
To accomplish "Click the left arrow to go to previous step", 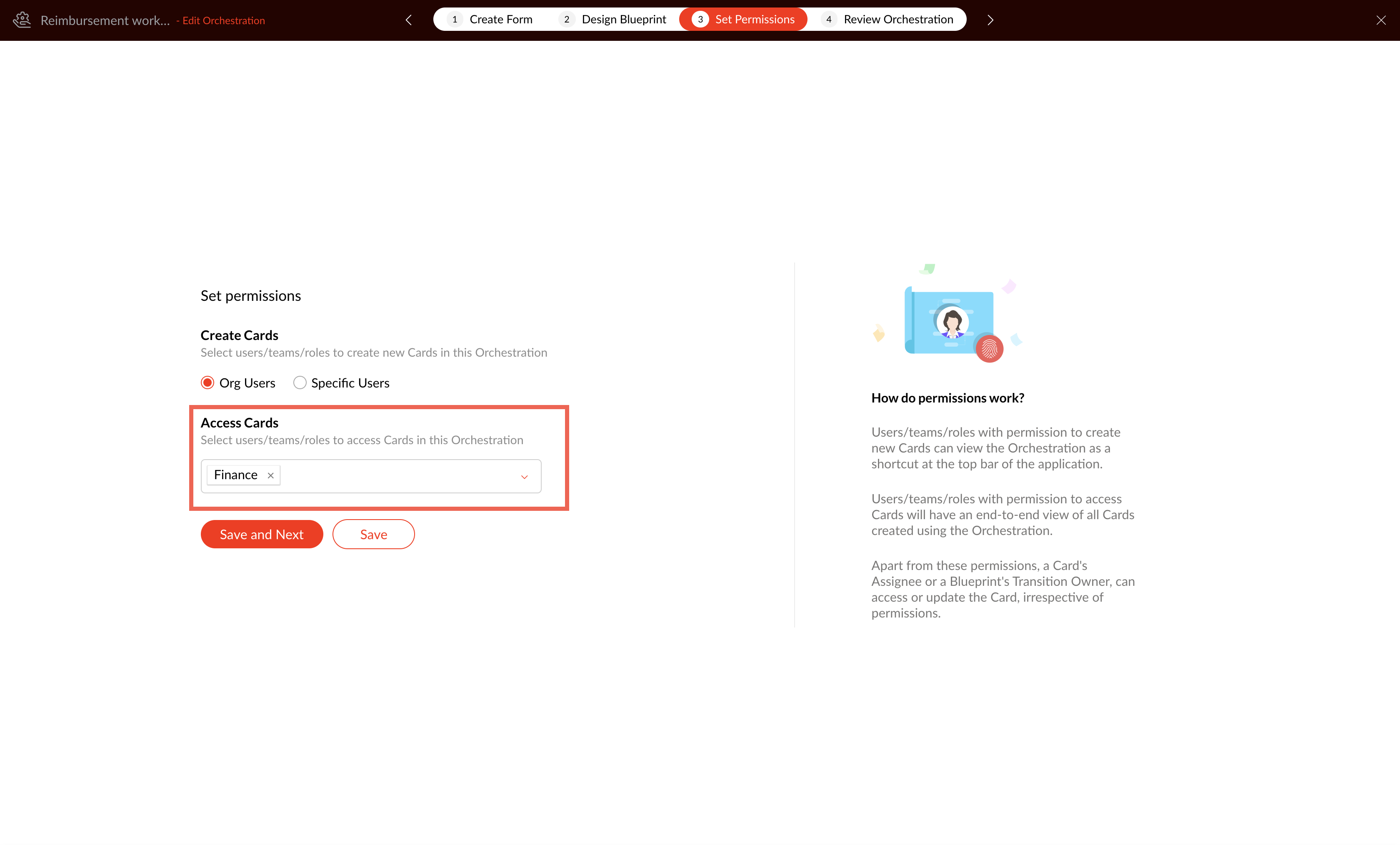I will 408,20.
